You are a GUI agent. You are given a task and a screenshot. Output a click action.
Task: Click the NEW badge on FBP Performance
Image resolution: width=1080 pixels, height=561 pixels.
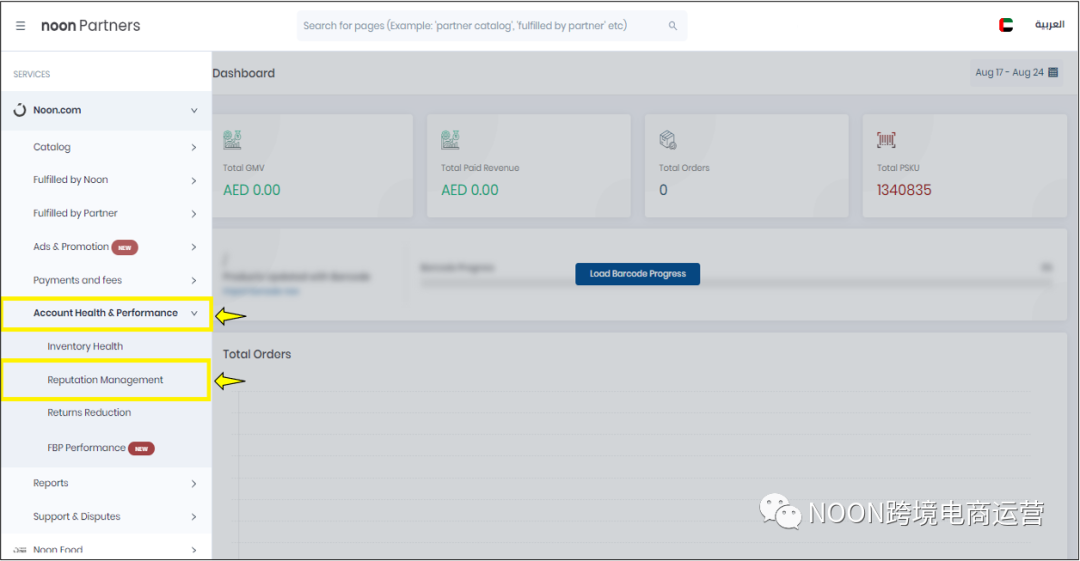click(141, 449)
